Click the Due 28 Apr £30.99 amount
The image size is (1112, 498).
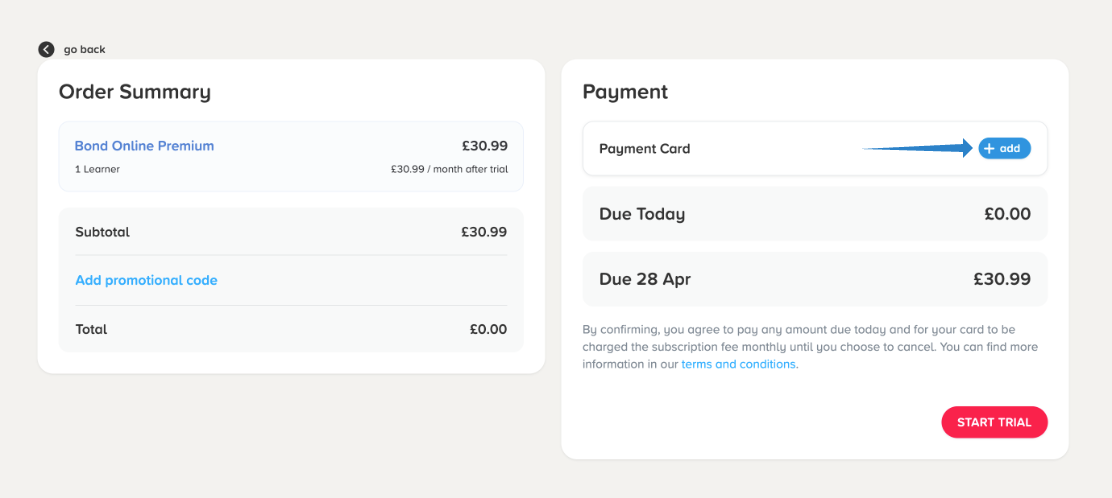(x=1001, y=279)
